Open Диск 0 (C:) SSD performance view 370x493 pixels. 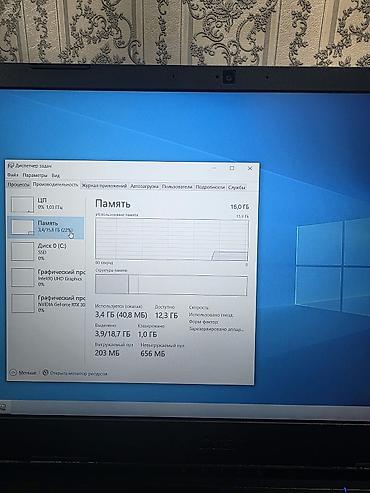click(x=46, y=252)
